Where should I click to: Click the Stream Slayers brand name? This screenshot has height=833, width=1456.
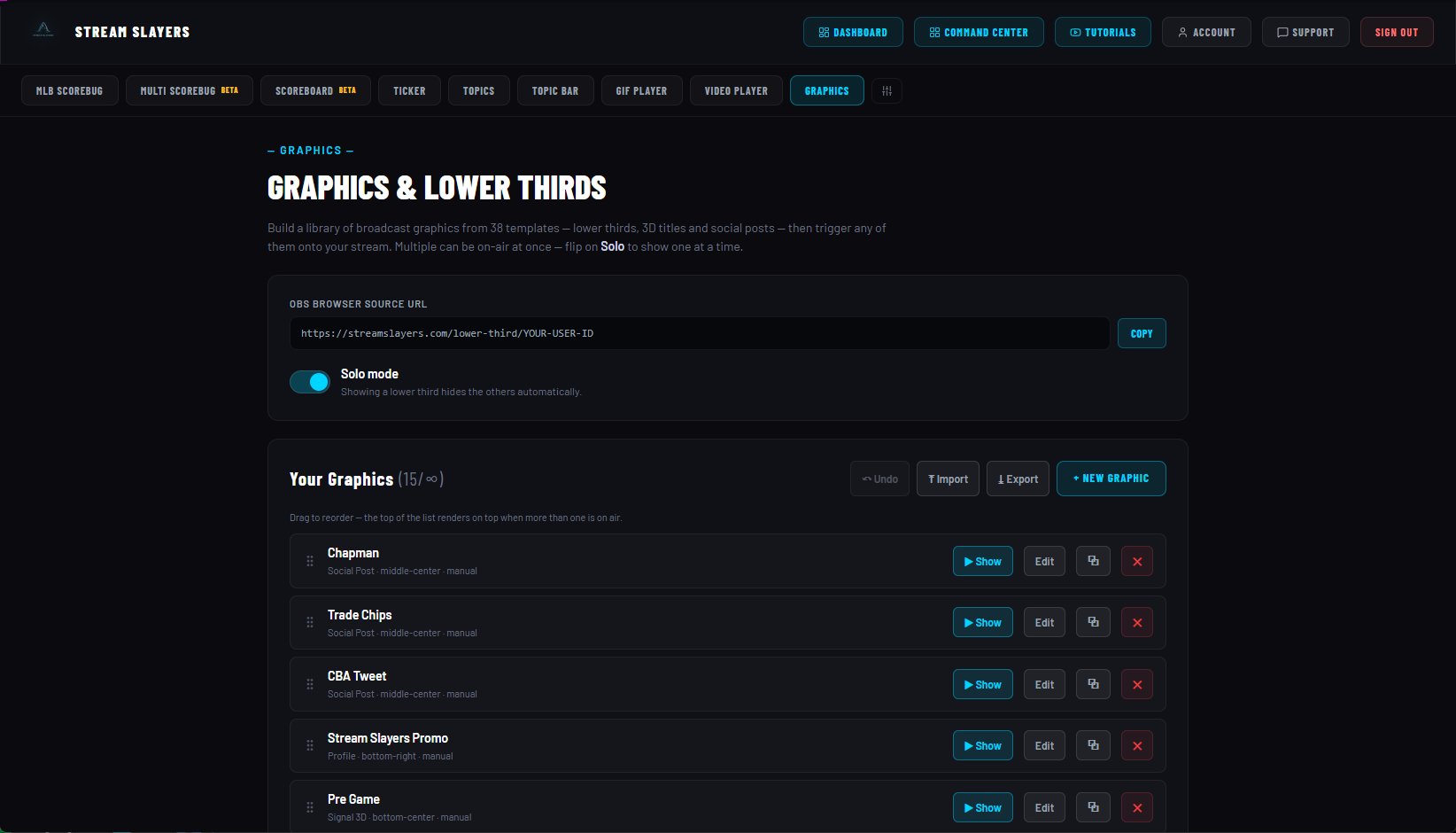[132, 32]
